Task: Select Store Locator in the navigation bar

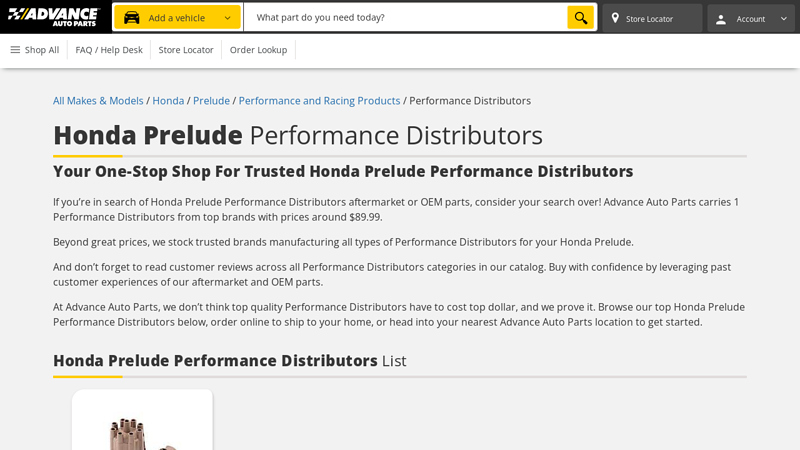Action: (186, 50)
